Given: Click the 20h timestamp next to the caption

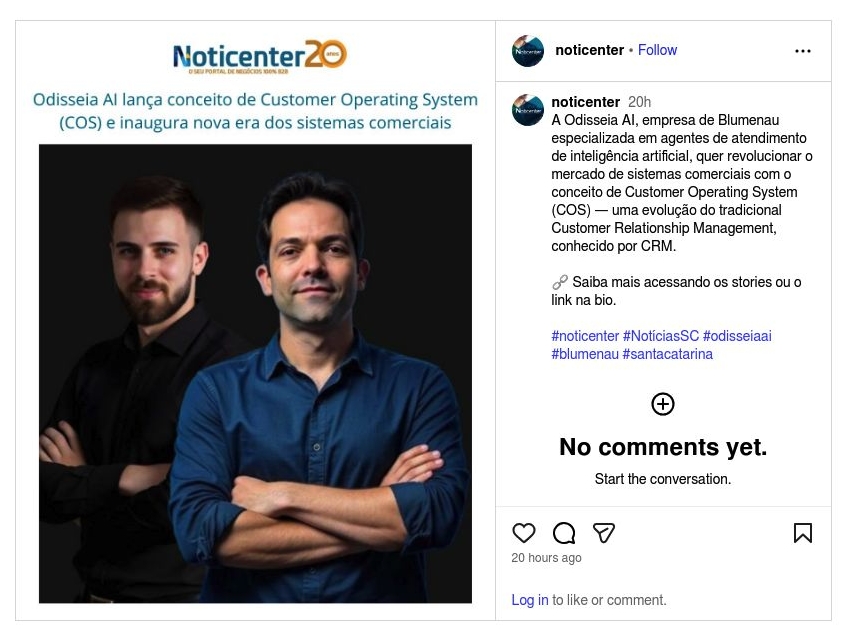Looking at the screenshot, I should pyautogui.click(x=639, y=102).
